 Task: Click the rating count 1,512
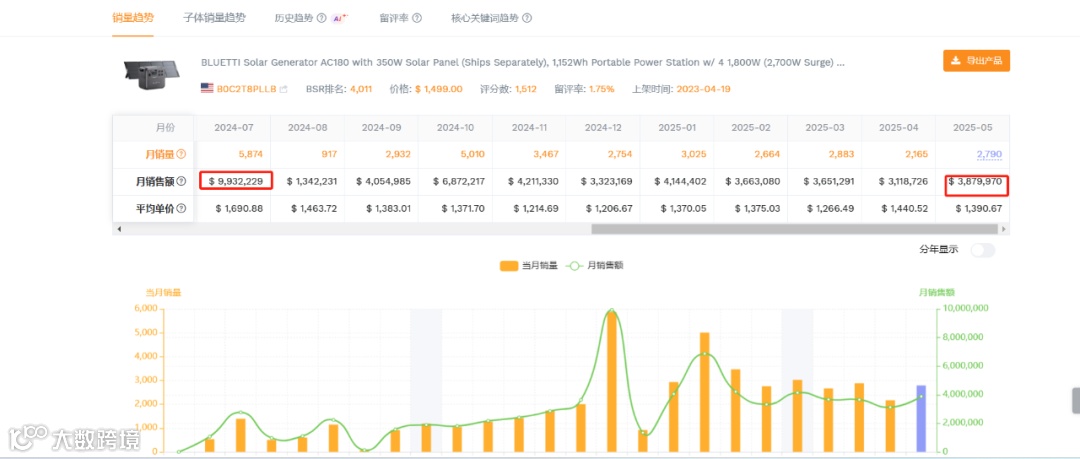[526, 89]
